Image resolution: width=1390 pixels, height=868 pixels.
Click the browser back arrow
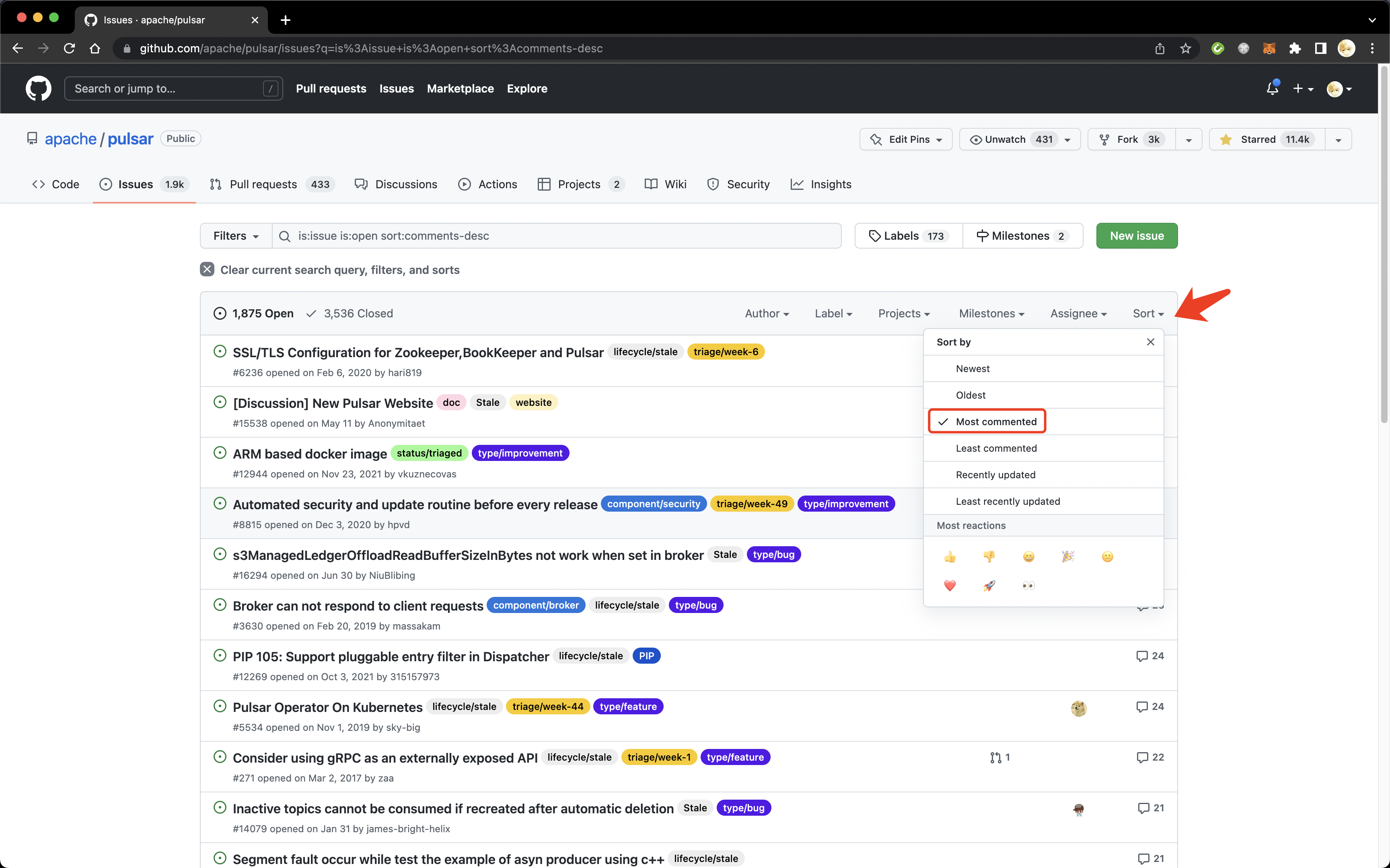pyautogui.click(x=17, y=48)
